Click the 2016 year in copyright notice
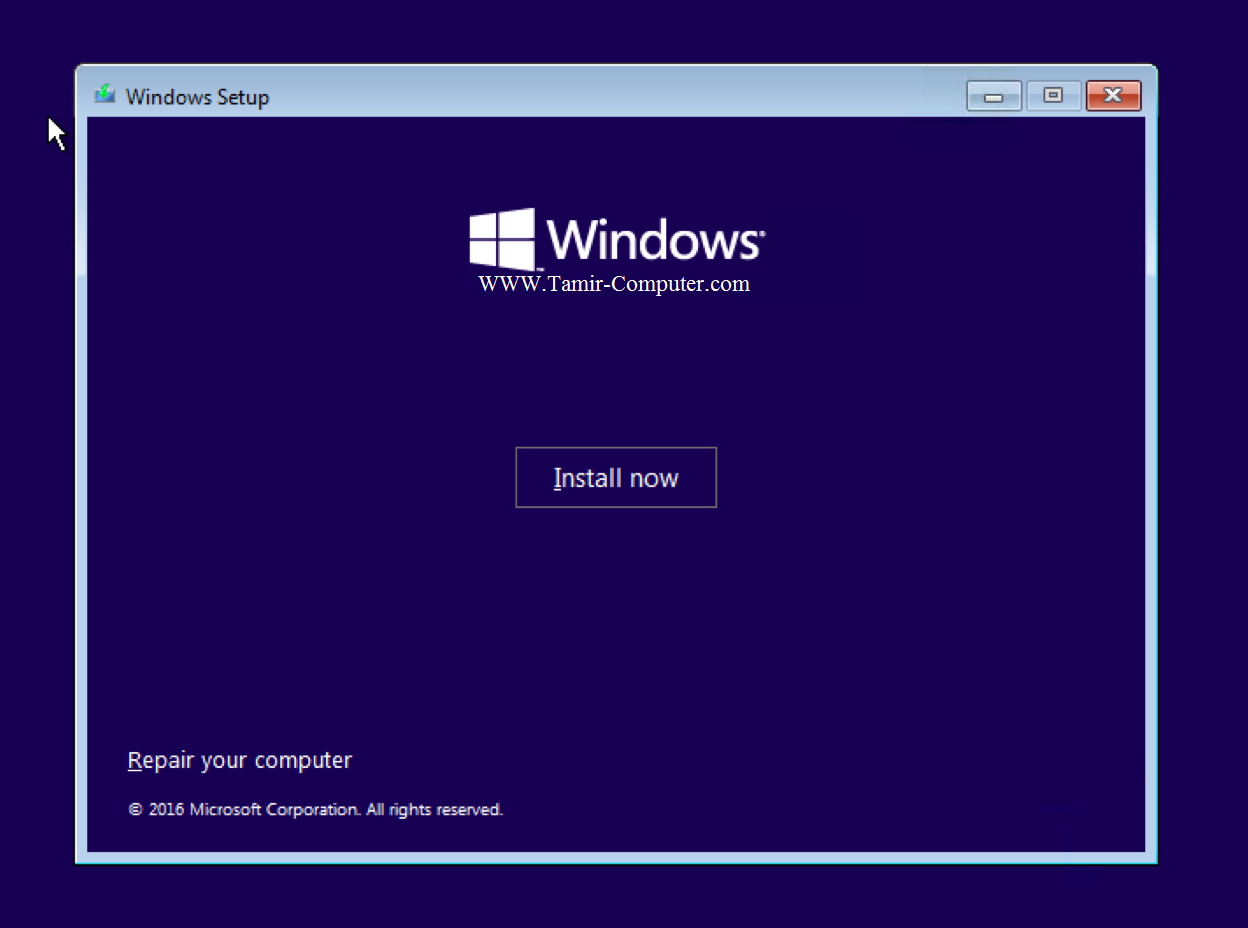 (166, 810)
